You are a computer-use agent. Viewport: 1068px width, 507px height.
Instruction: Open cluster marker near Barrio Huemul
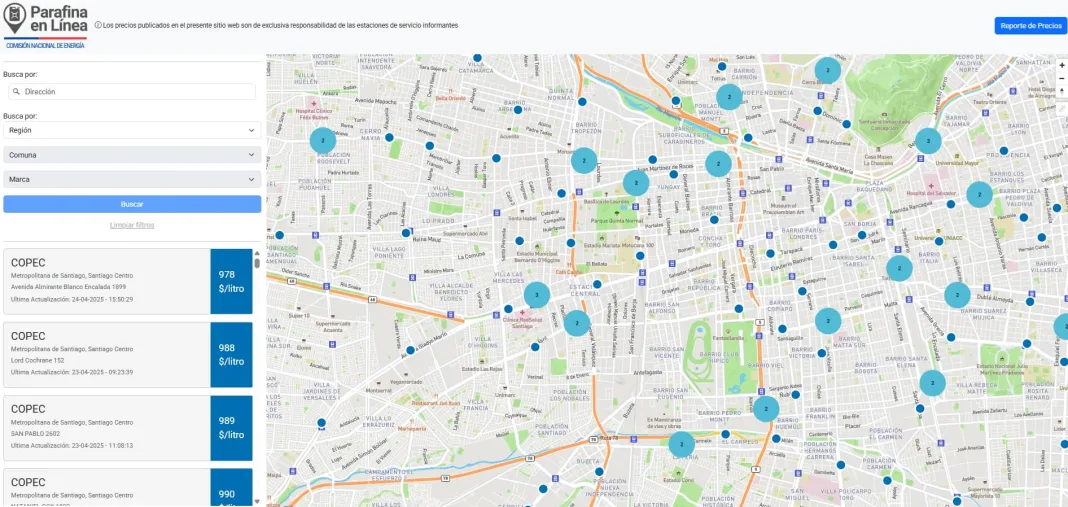pyautogui.click(x=766, y=409)
